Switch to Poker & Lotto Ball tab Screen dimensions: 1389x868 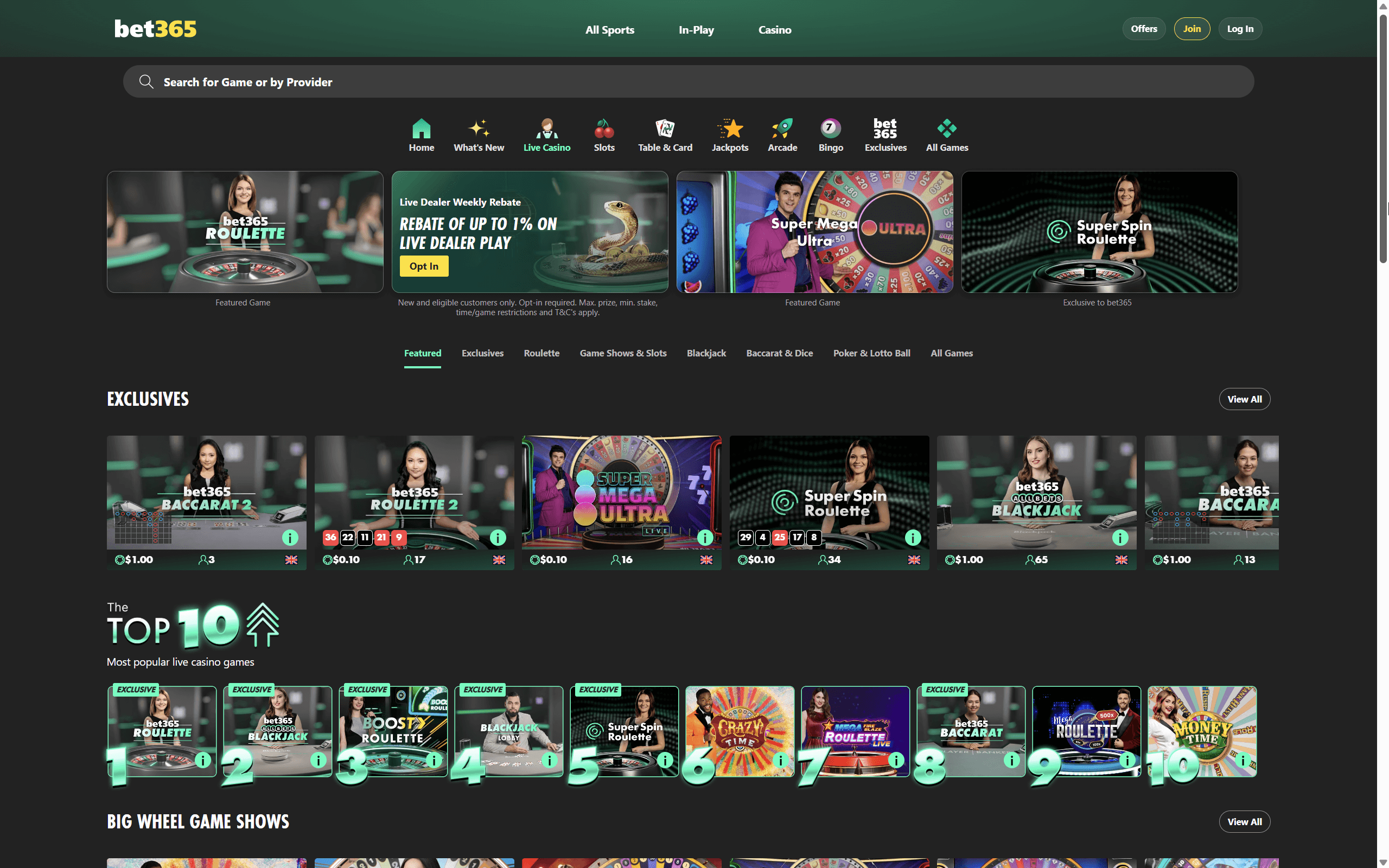tap(871, 353)
